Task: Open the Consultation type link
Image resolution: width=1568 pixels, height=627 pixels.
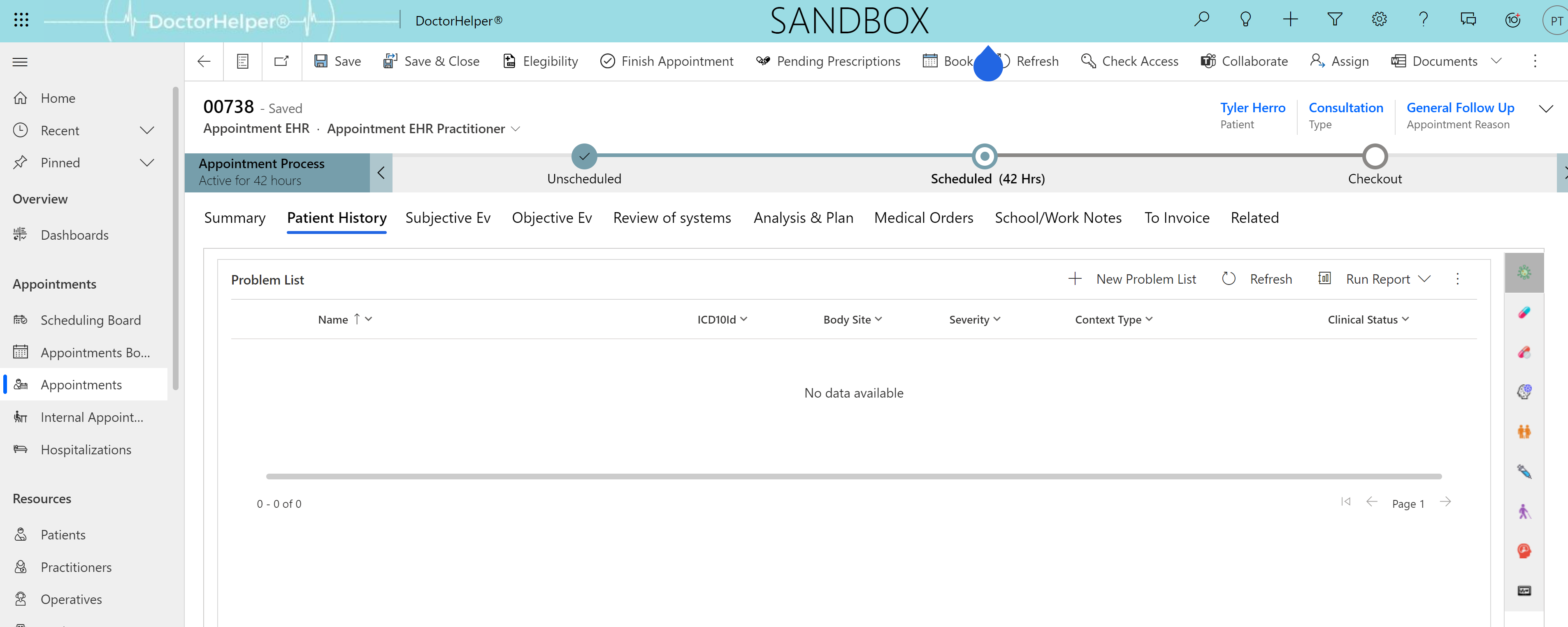Action: click(1346, 108)
